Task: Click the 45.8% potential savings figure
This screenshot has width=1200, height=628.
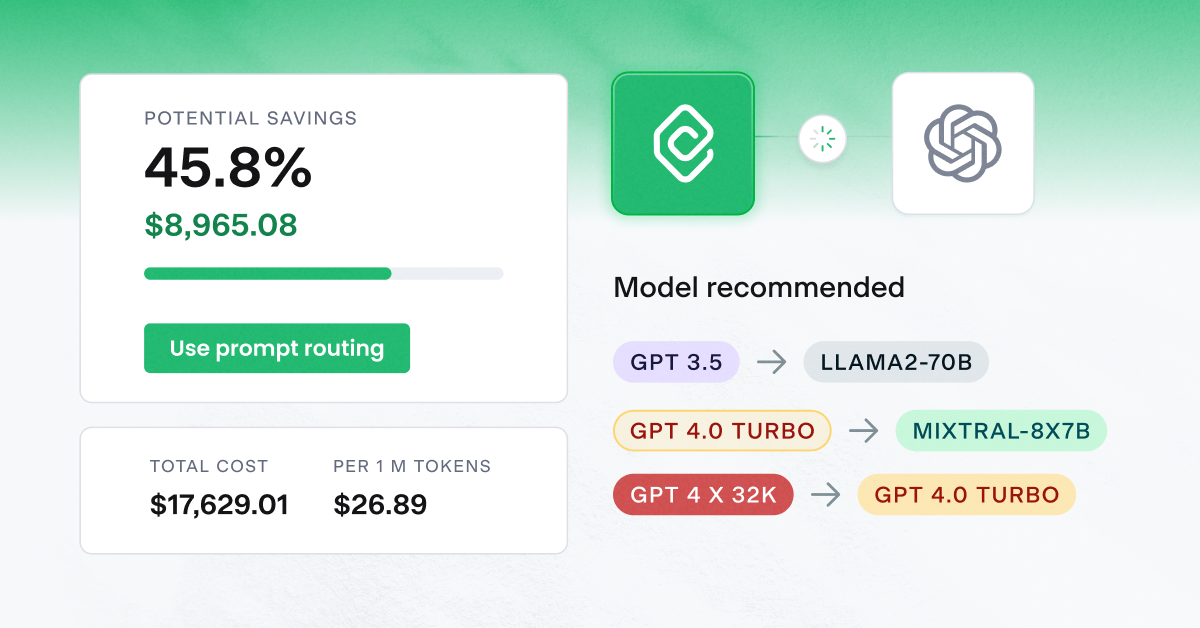Action: tap(228, 168)
